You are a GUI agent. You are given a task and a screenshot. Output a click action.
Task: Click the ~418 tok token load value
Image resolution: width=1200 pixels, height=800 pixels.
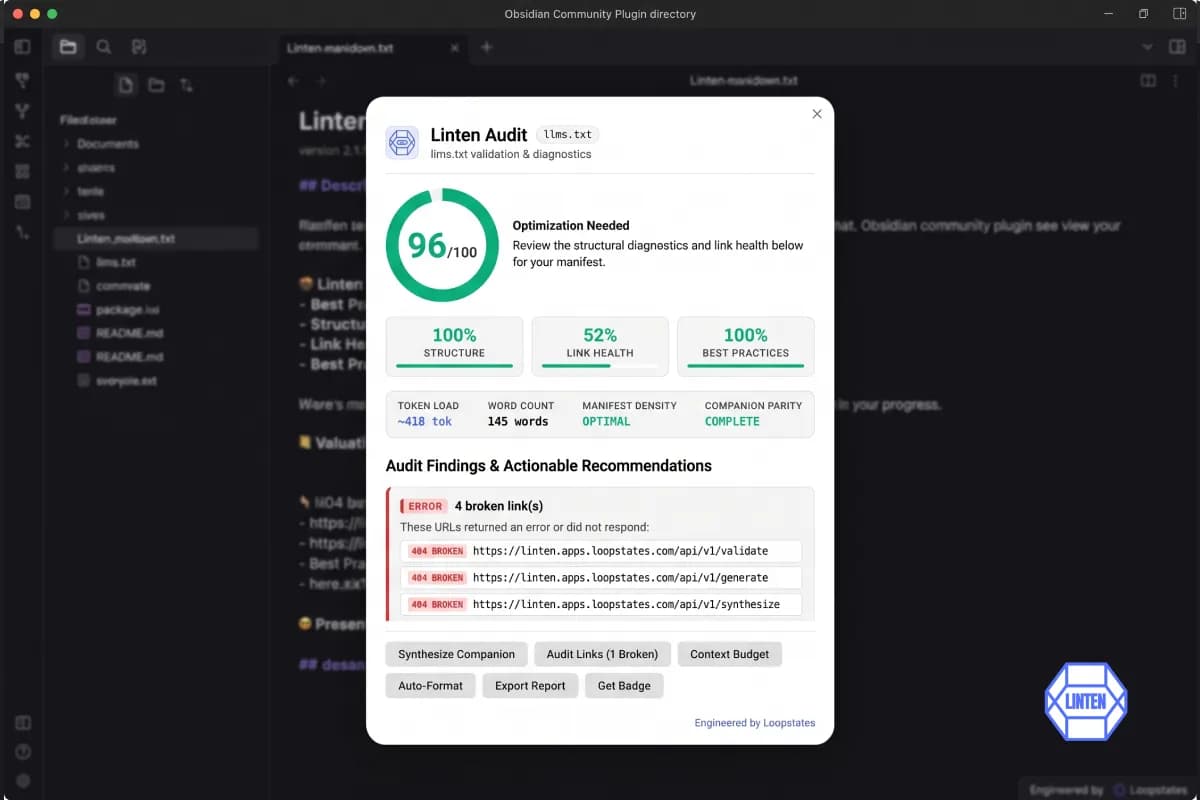[x=425, y=421]
